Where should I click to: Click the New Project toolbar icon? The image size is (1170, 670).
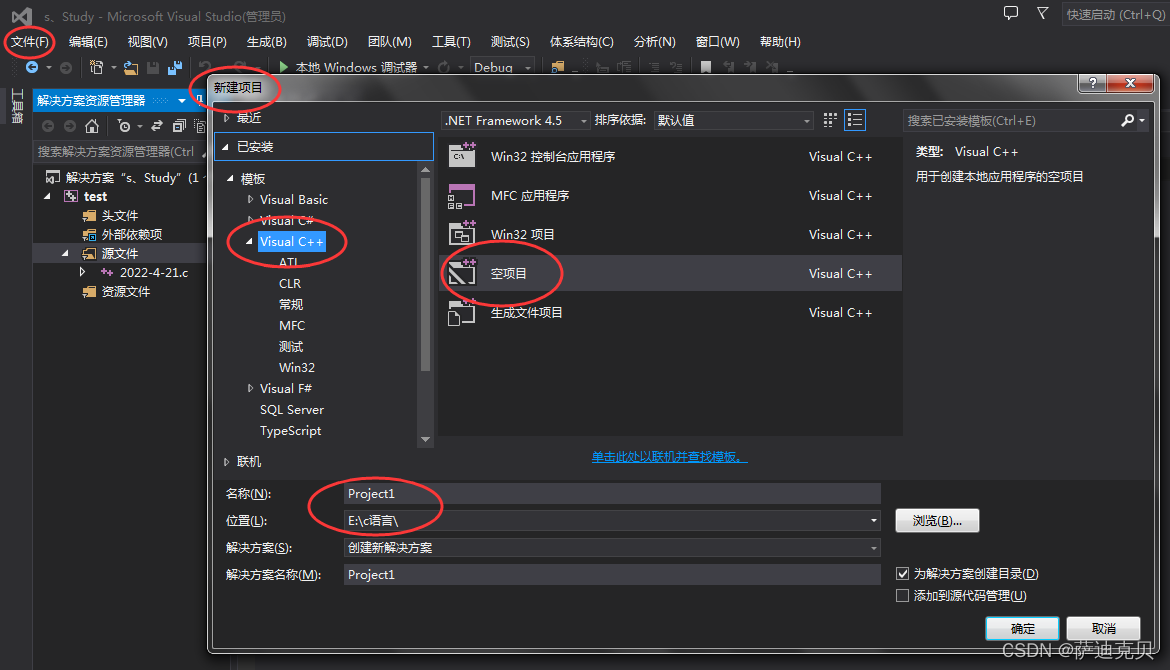[96, 67]
